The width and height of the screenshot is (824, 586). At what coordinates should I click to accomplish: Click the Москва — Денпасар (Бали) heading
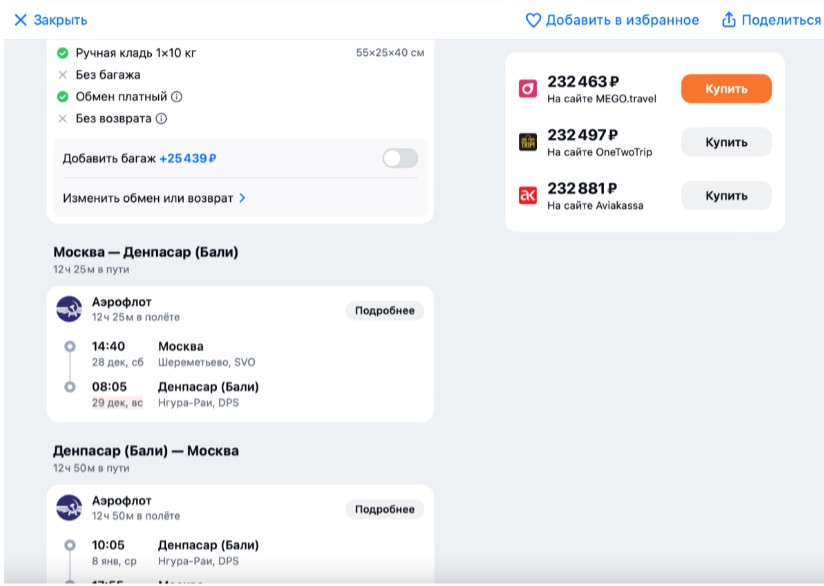(x=146, y=252)
